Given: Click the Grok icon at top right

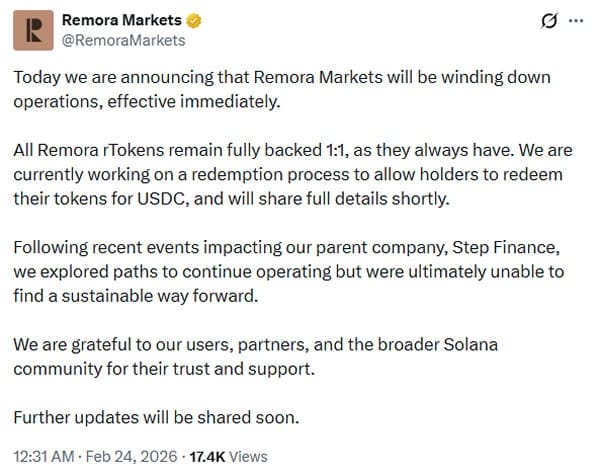Looking at the screenshot, I should 548,20.
